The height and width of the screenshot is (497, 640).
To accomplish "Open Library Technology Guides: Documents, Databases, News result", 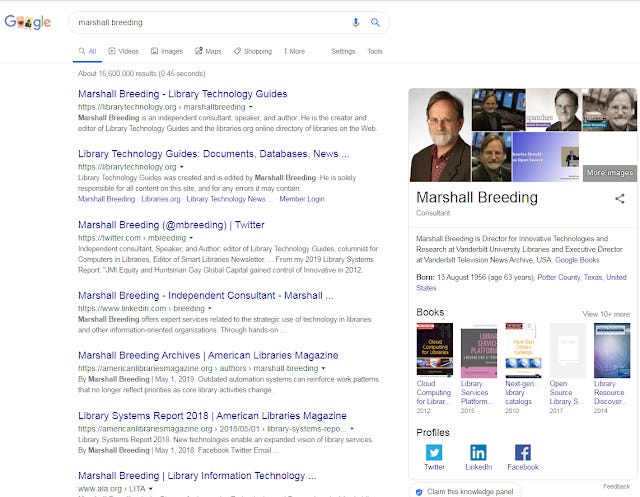I will tap(213, 154).
